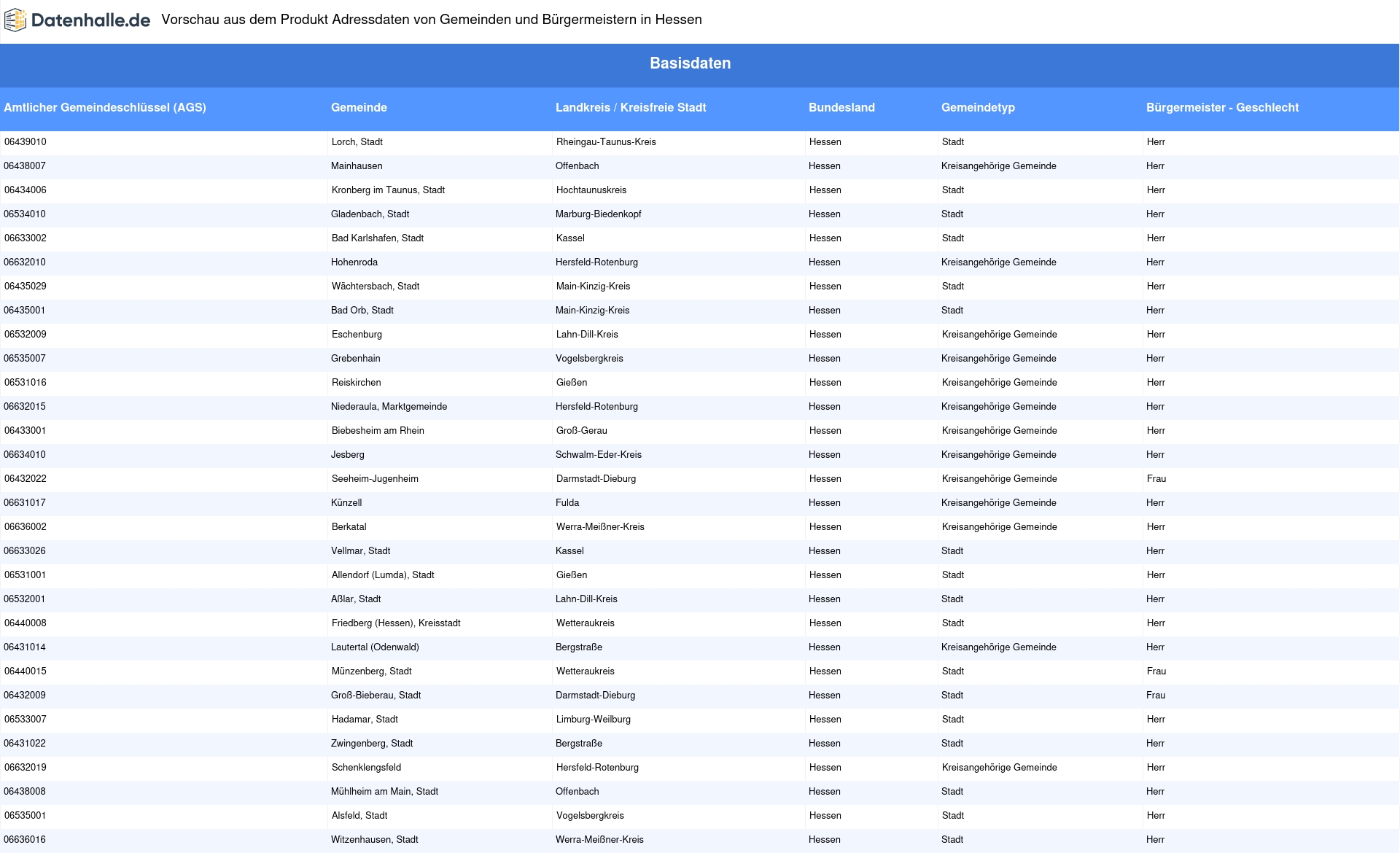
Task: Click the Schenklengsfeld municipality cell
Action: coord(366,768)
